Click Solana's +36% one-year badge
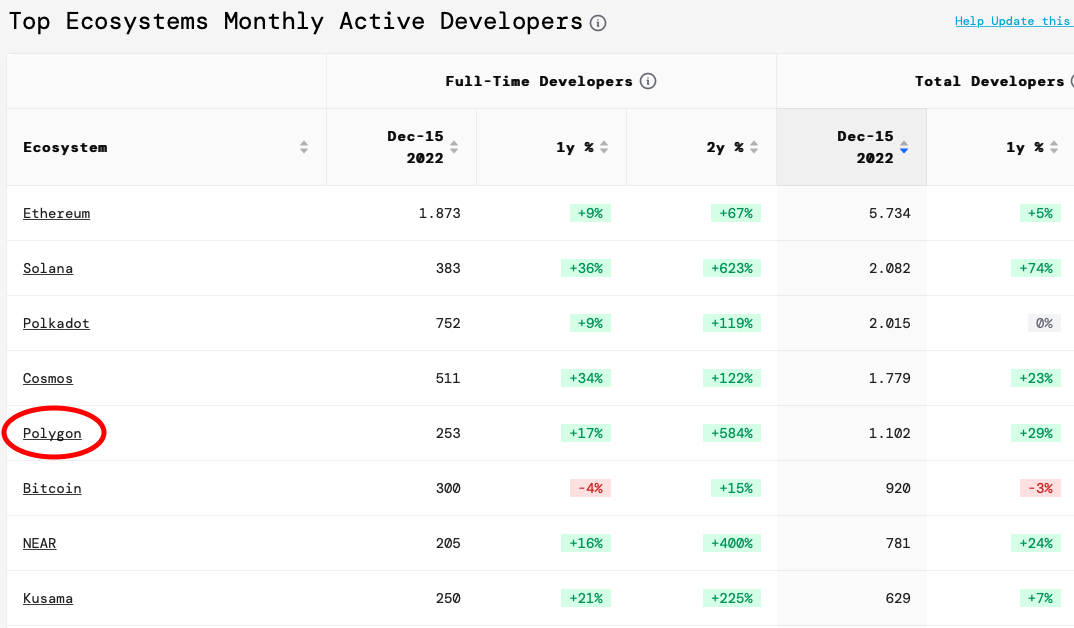 [x=586, y=268]
